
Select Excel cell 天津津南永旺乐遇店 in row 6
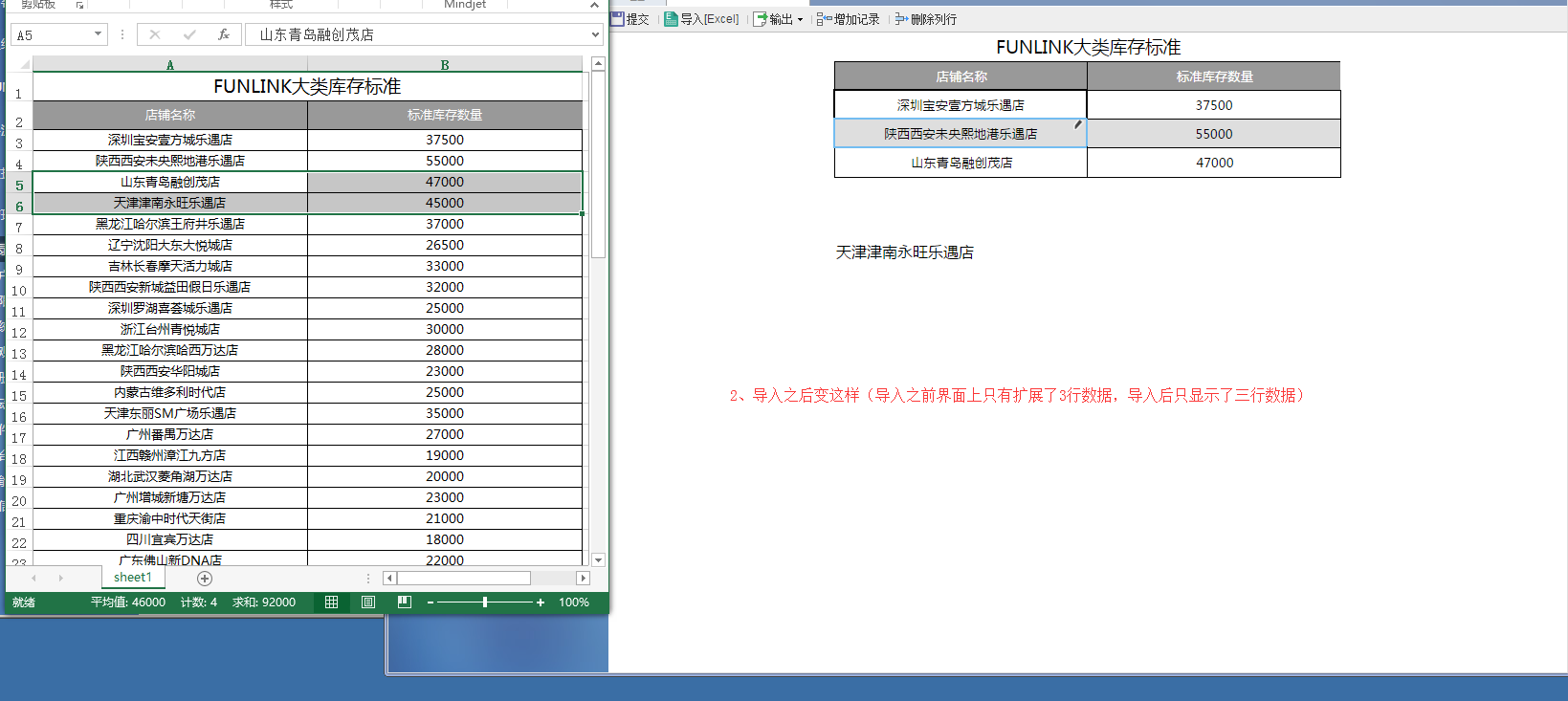170,203
